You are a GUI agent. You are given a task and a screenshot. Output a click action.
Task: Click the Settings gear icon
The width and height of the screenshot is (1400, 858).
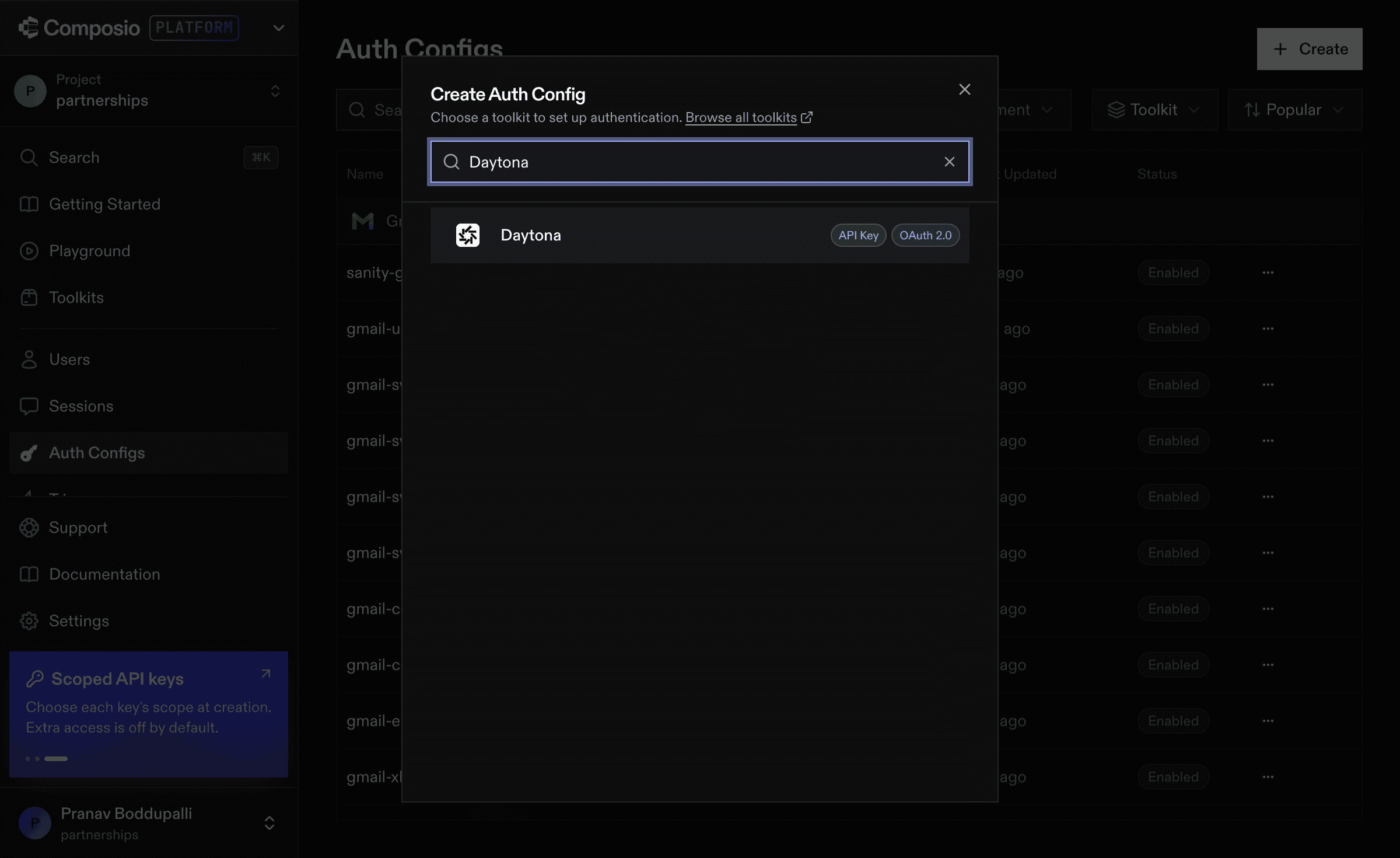29,621
